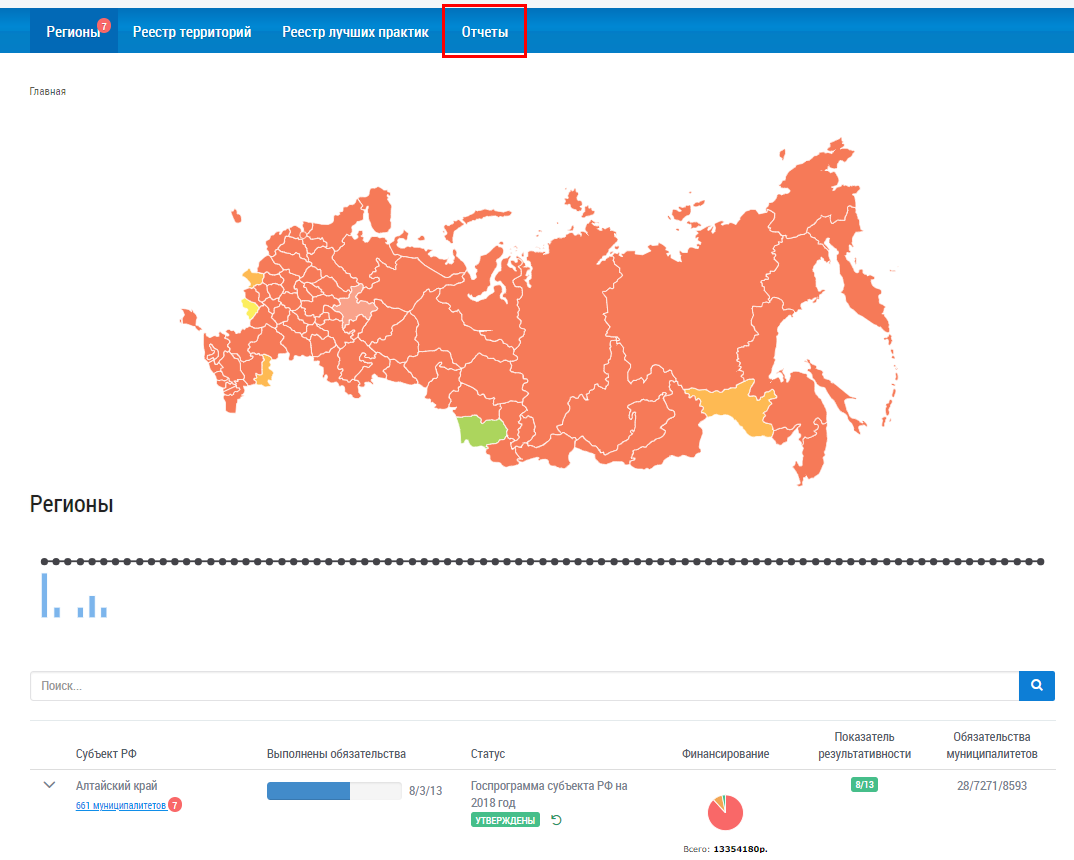Click the tallest blue bar in chart
1074x860 pixels.
44,595
